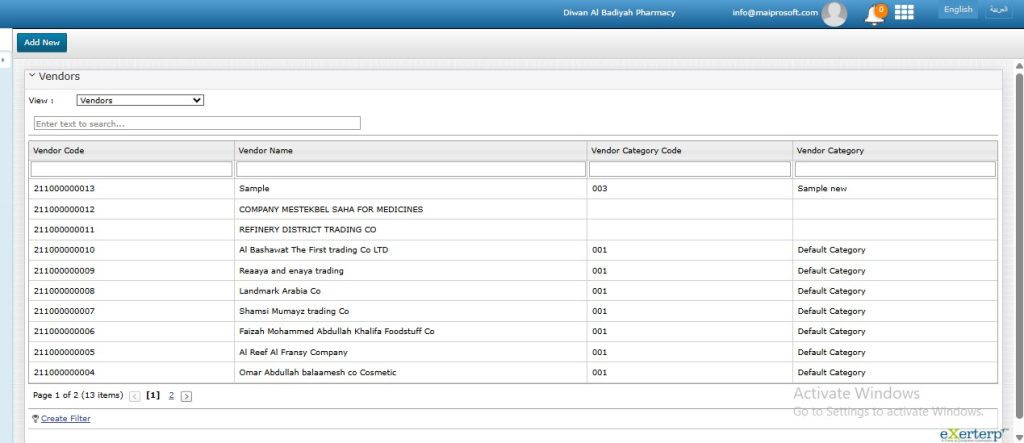Open the apps grid menu icon
Image resolution: width=1024 pixels, height=443 pixels.
[904, 12]
